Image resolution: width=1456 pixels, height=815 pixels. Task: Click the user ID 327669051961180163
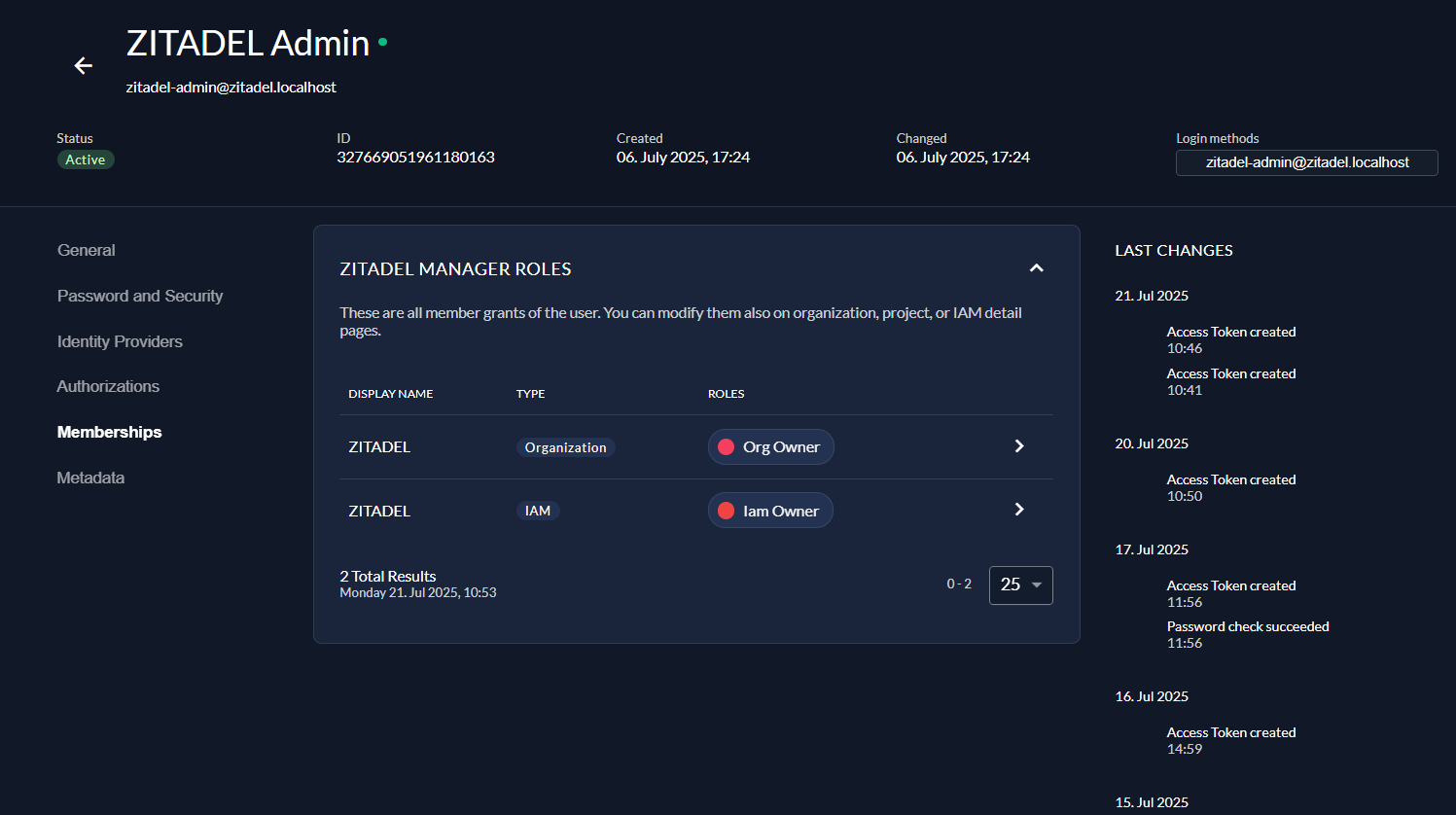tap(415, 158)
